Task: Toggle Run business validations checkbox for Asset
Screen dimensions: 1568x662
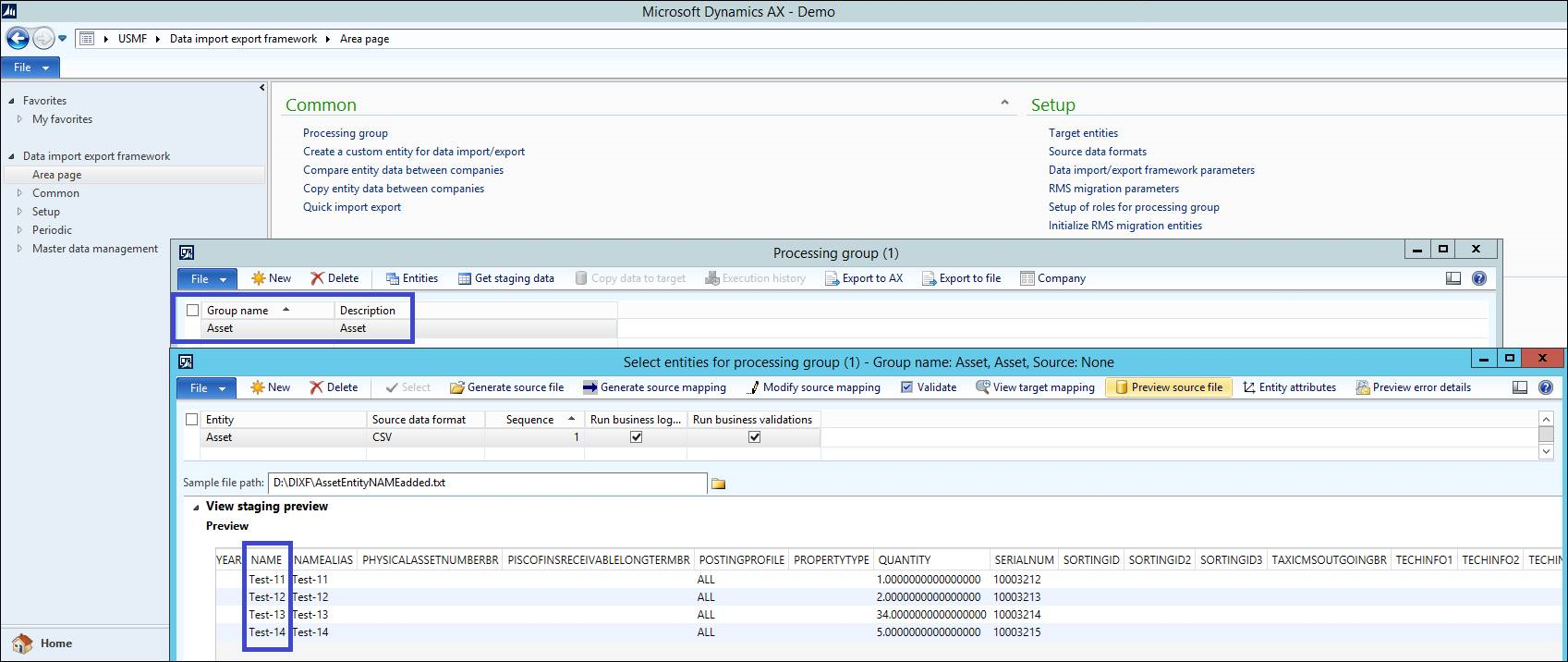Action: click(754, 437)
